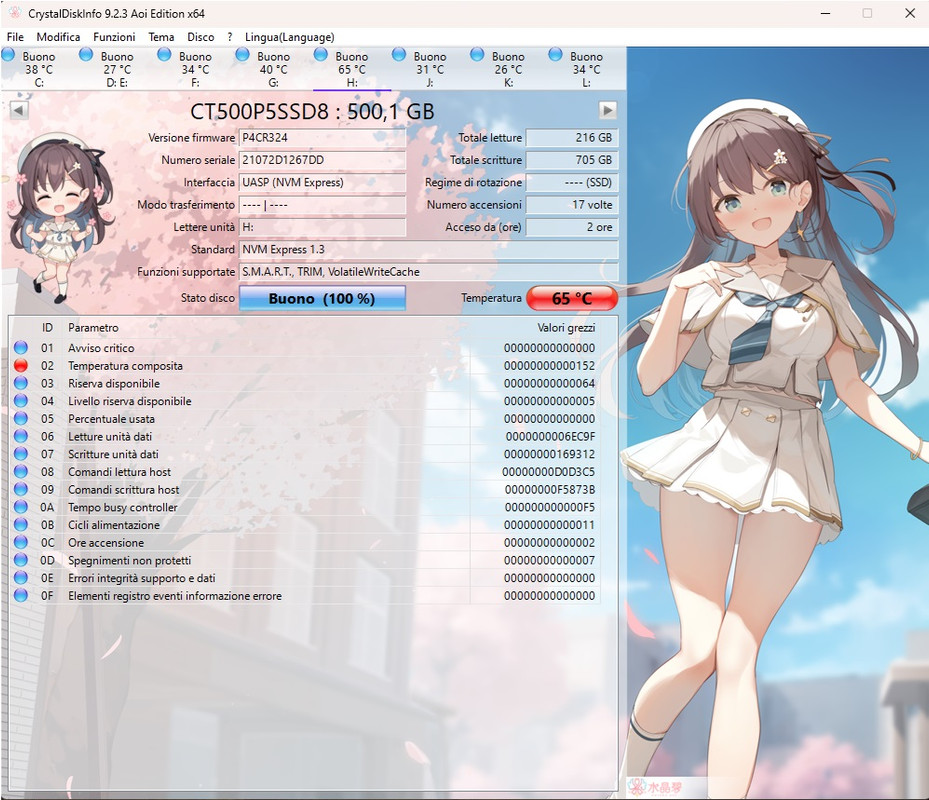The height and width of the screenshot is (800, 929).
Task: Click the serial number field 21072D1267DD
Action: tap(322, 160)
